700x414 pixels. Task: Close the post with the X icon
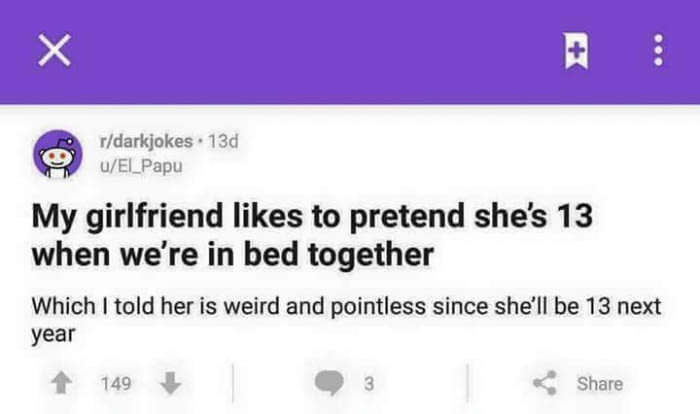[54, 50]
